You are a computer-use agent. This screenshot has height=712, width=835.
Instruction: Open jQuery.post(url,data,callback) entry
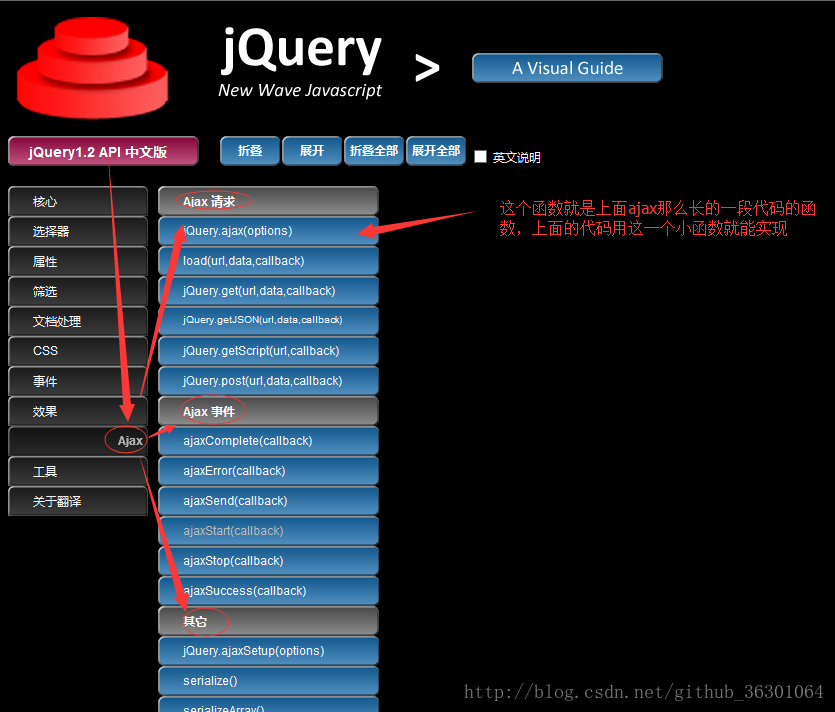268,381
